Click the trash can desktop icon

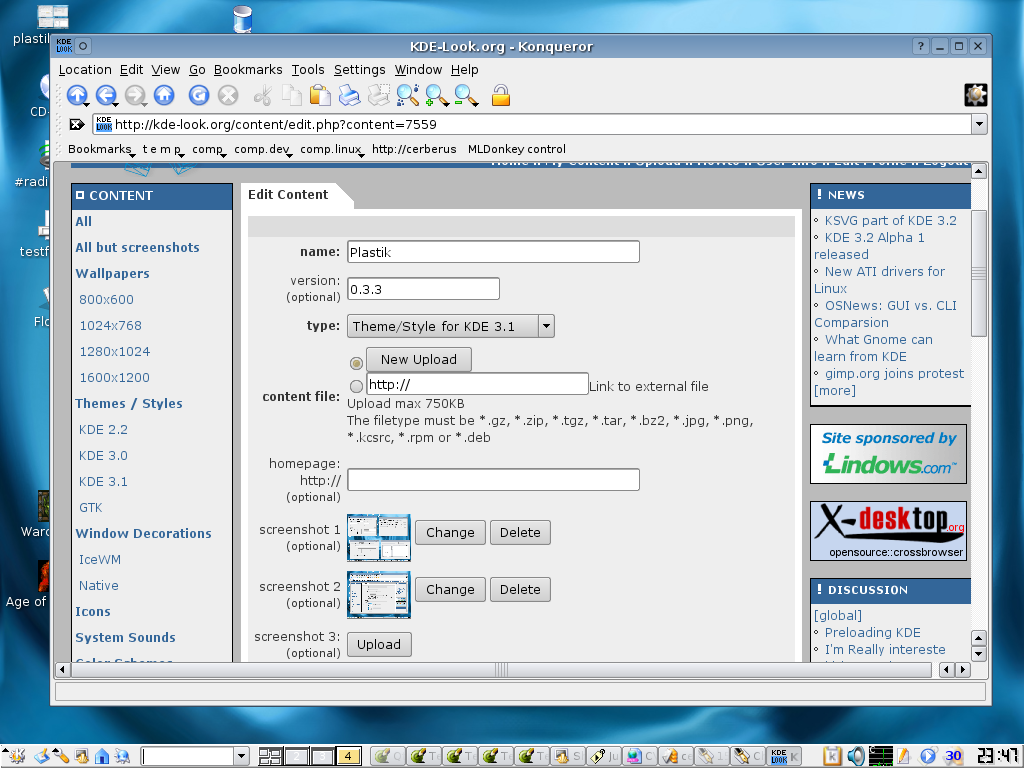click(x=242, y=18)
